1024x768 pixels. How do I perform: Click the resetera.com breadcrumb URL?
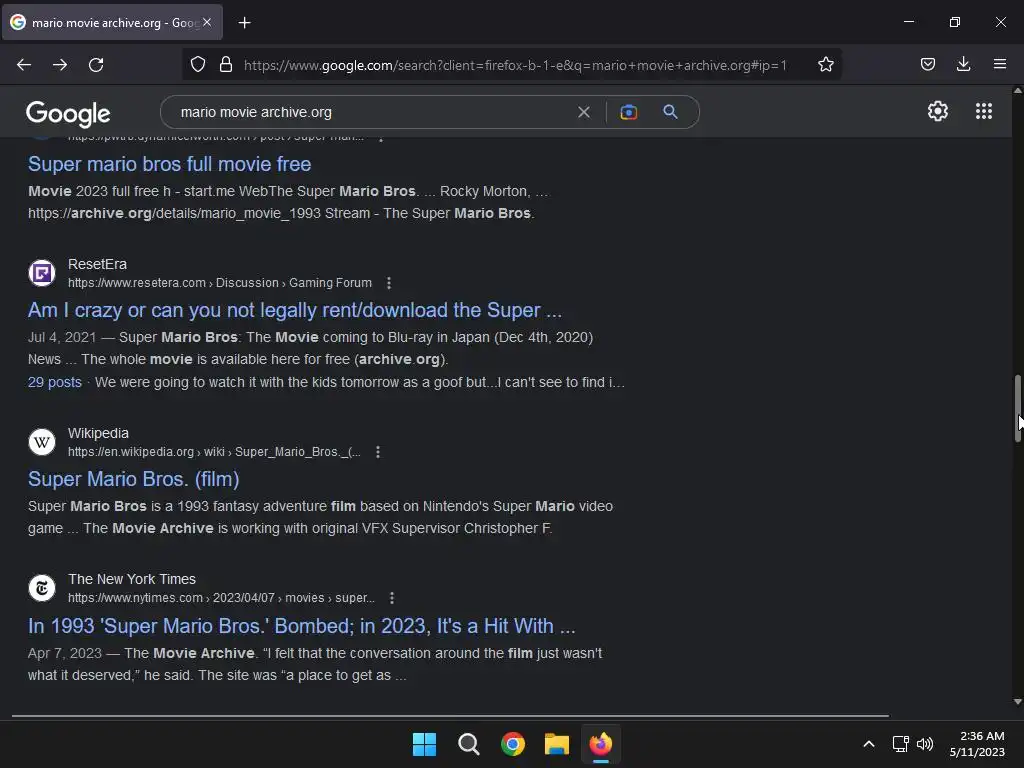(x=219, y=283)
